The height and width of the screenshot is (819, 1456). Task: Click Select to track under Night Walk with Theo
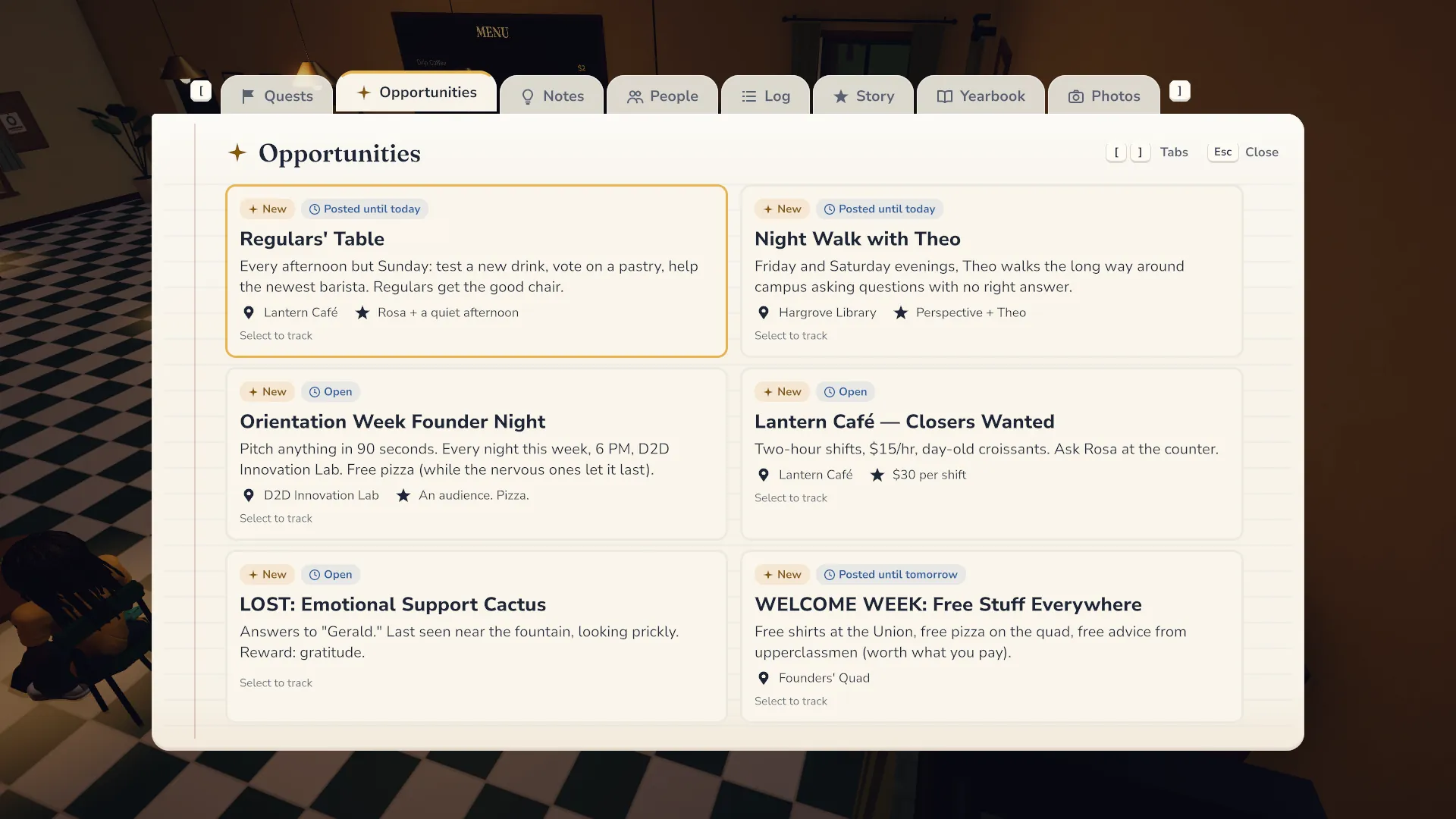coord(791,336)
